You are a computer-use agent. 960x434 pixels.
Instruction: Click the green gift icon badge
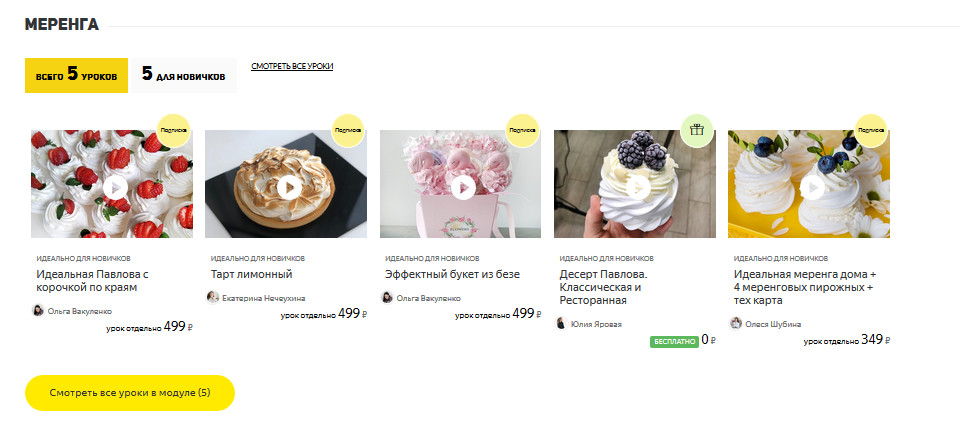(697, 130)
